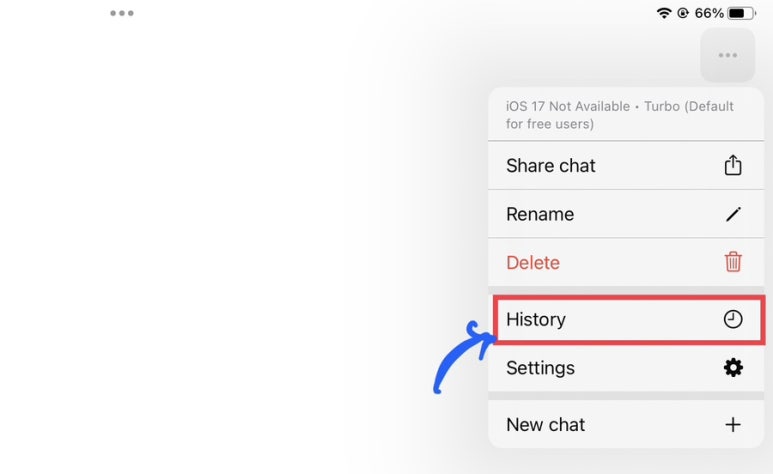Image resolution: width=773 pixels, height=474 pixels.
Task: Start a New chat from the menu
Action: (626, 424)
